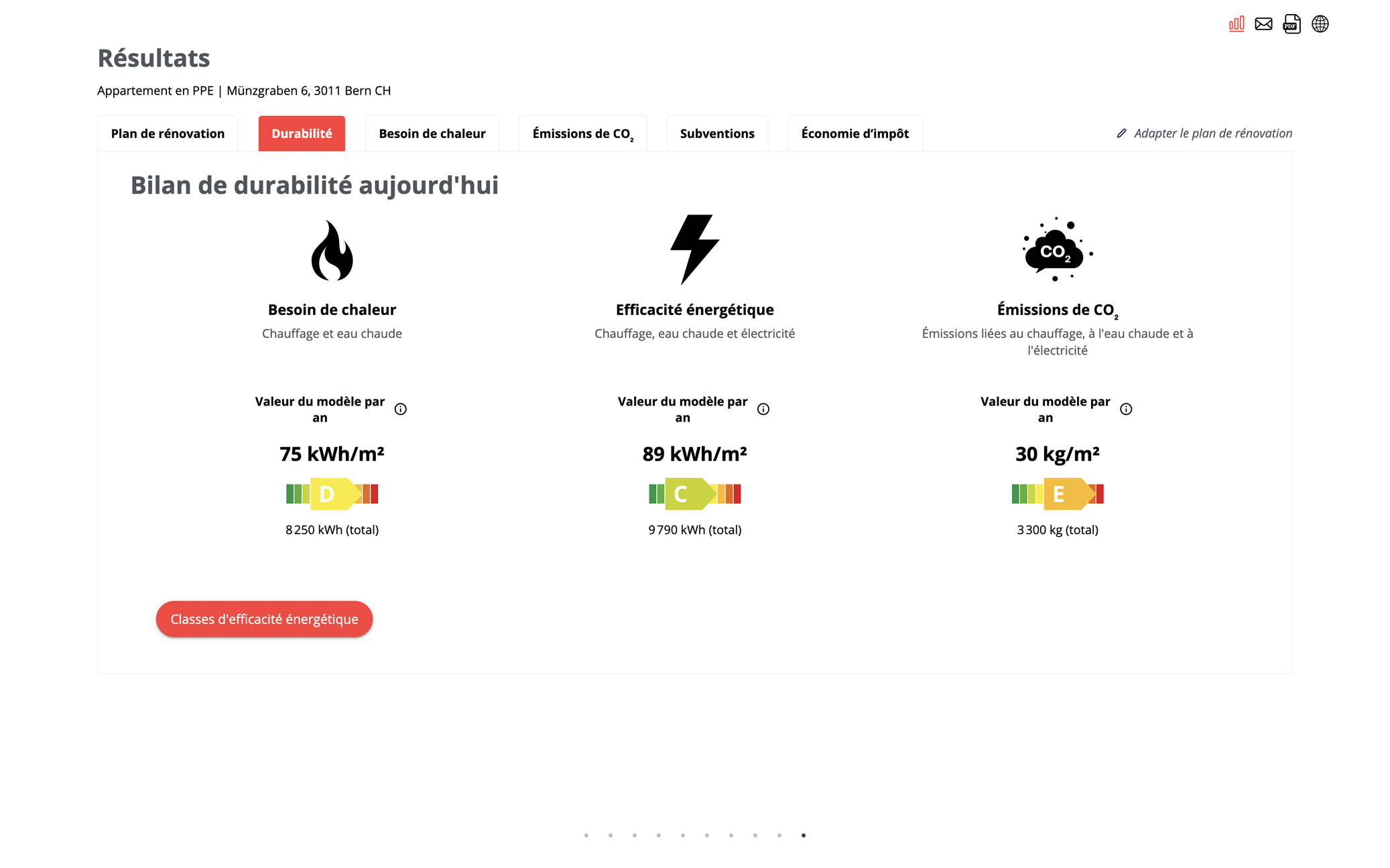The width and height of the screenshot is (1390, 868).
Task: Click the bar chart icon at top right
Action: (1237, 24)
